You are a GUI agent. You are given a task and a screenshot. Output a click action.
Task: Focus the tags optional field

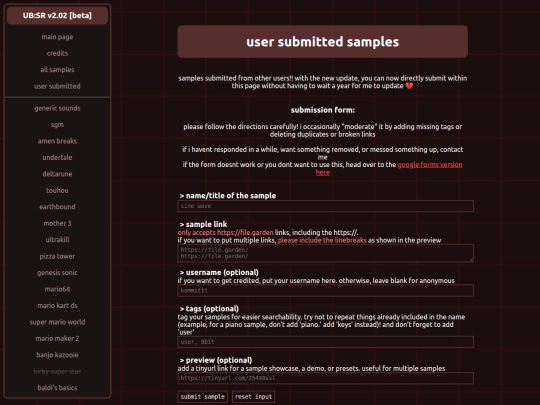click(325, 342)
